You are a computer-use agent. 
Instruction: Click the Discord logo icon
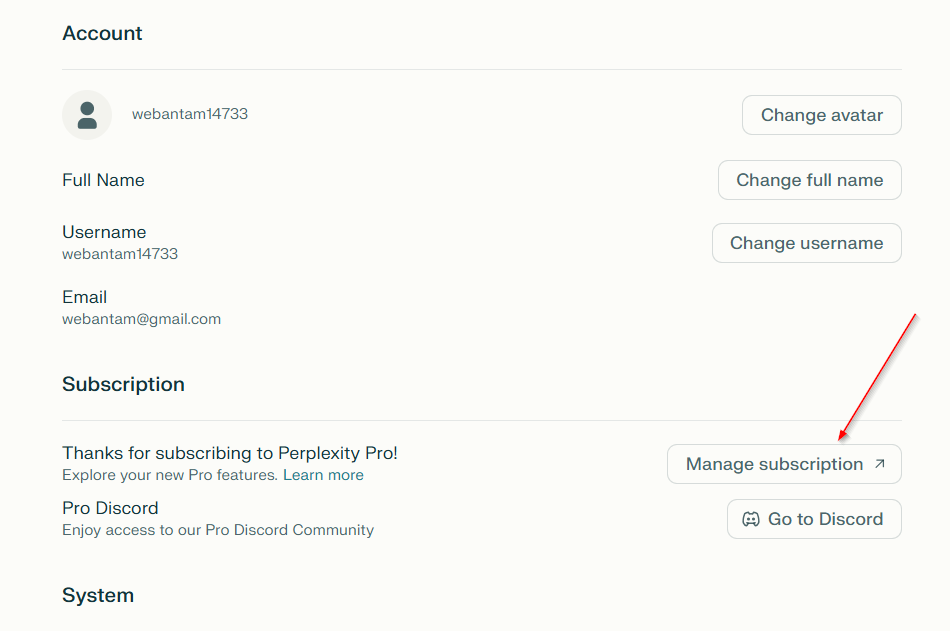[x=751, y=519]
